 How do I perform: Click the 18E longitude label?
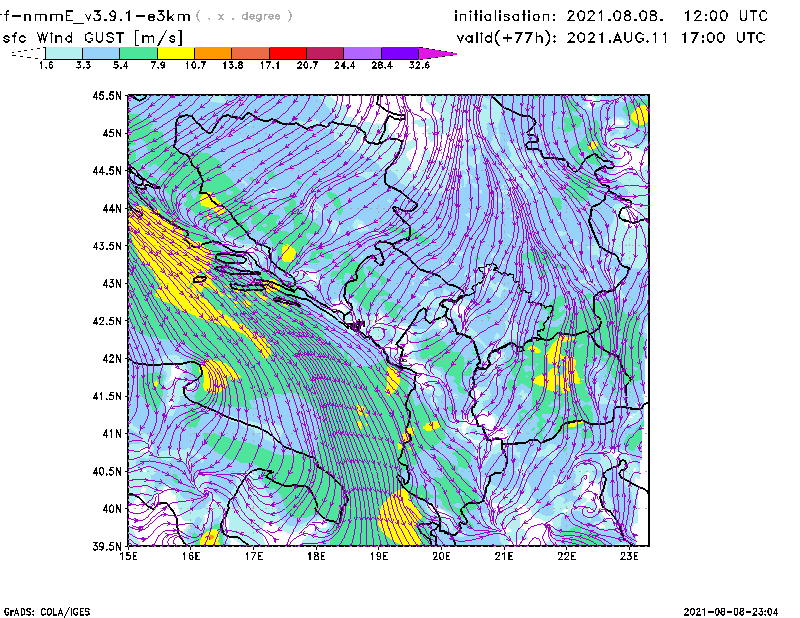(x=316, y=556)
